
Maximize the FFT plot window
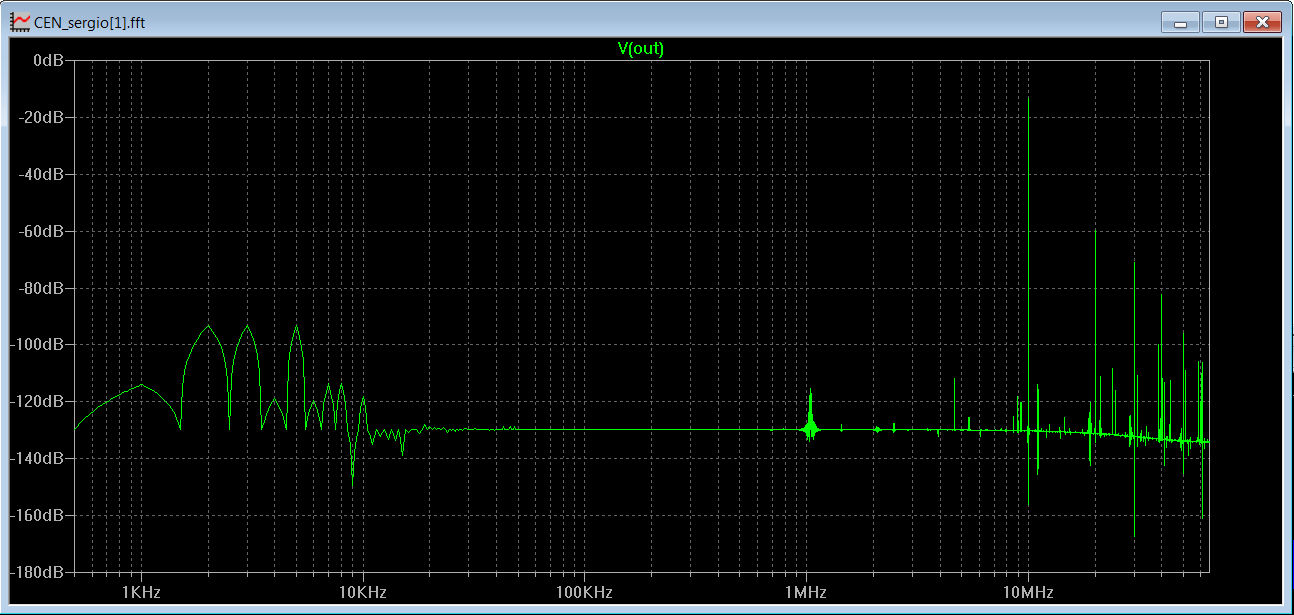(1220, 22)
